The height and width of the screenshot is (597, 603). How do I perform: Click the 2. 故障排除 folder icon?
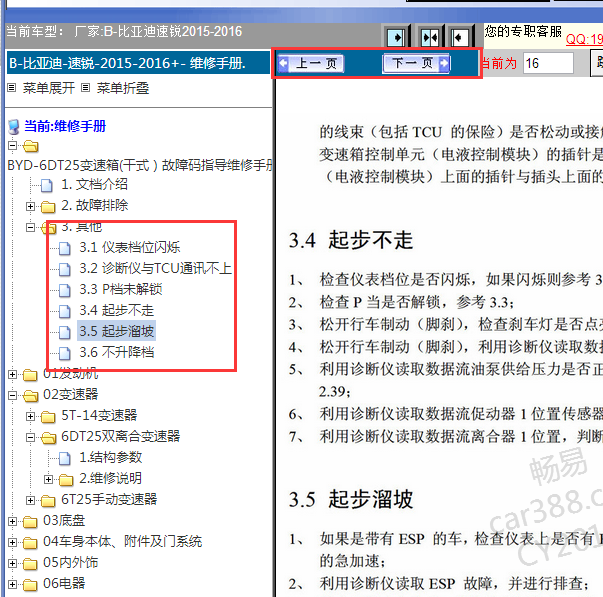point(48,207)
